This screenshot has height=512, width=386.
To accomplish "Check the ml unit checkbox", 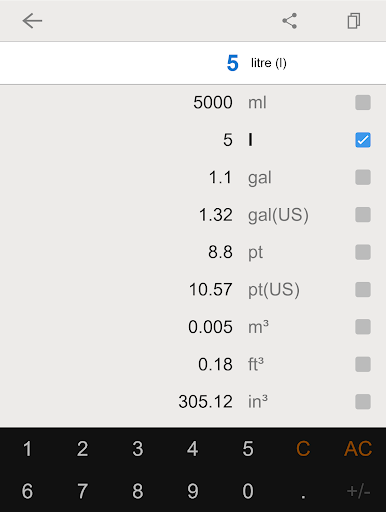I will 363,102.
